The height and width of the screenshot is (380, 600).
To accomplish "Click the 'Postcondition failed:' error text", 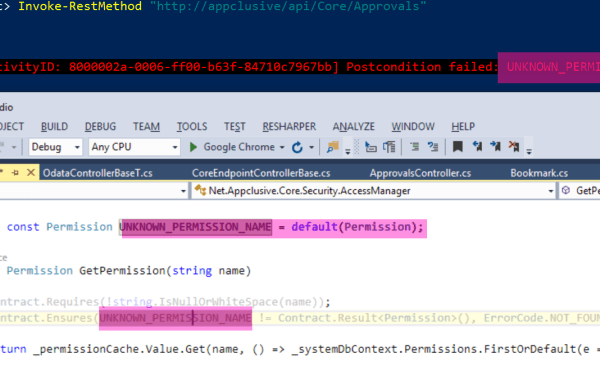I will (x=422, y=67).
